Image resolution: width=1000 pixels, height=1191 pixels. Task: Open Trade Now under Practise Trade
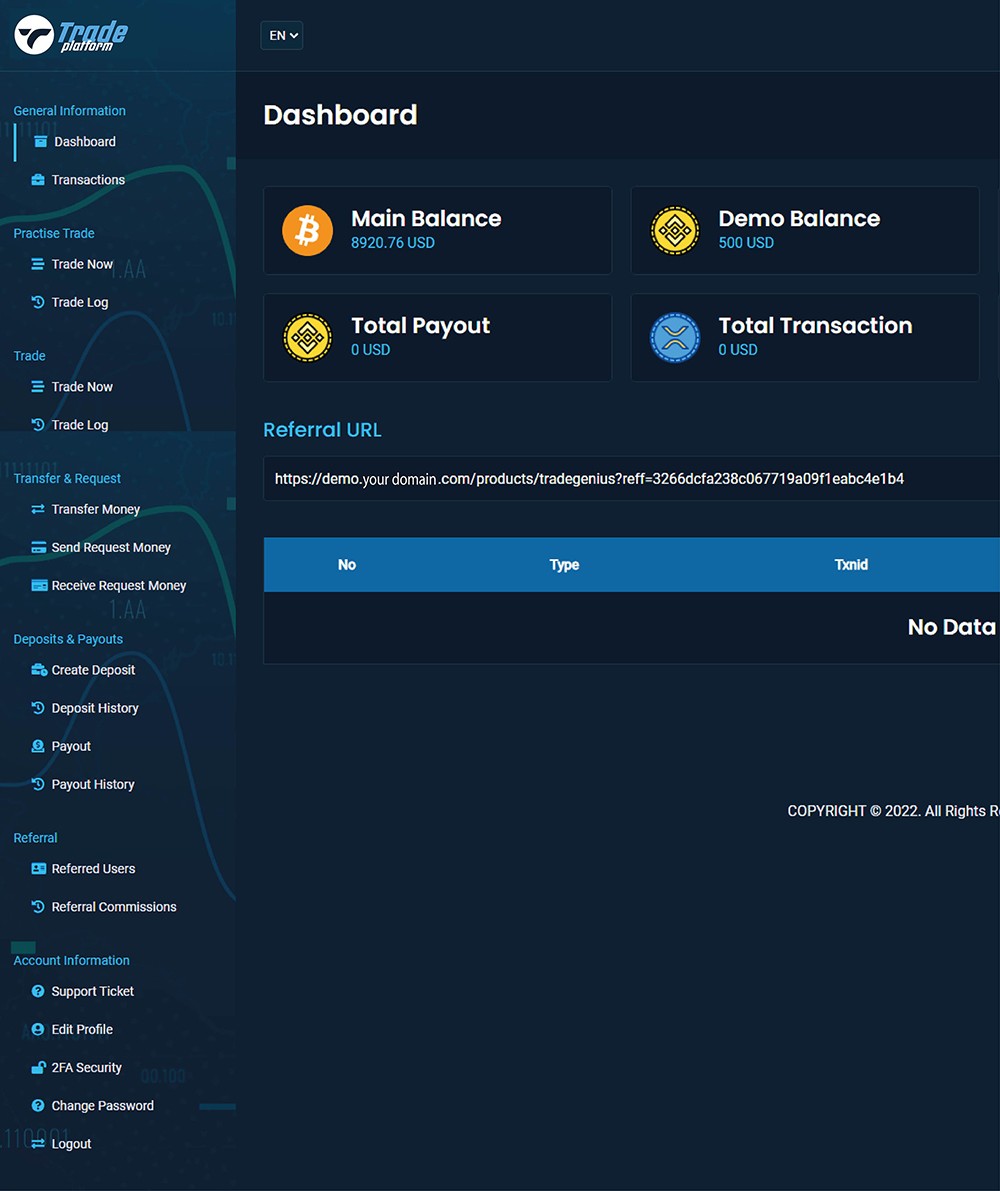(x=82, y=265)
